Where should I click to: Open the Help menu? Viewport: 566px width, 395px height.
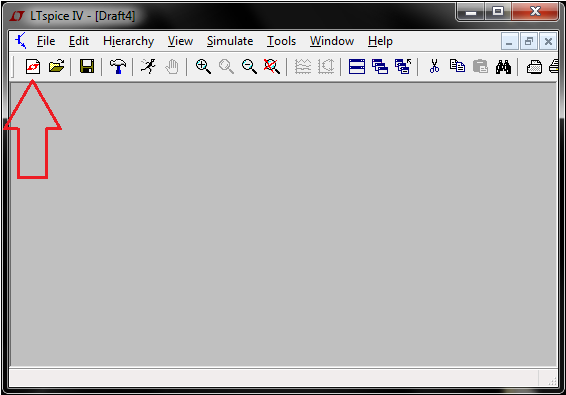coord(380,41)
